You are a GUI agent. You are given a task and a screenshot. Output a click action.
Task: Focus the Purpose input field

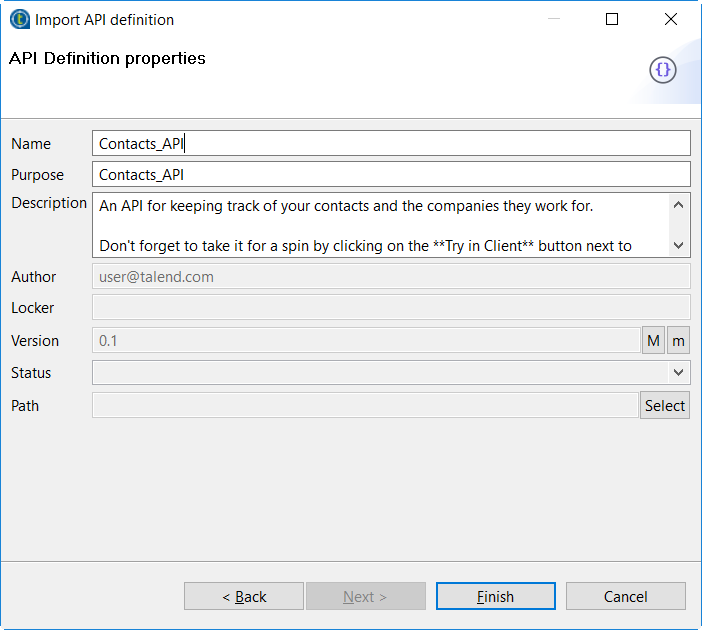click(390, 174)
